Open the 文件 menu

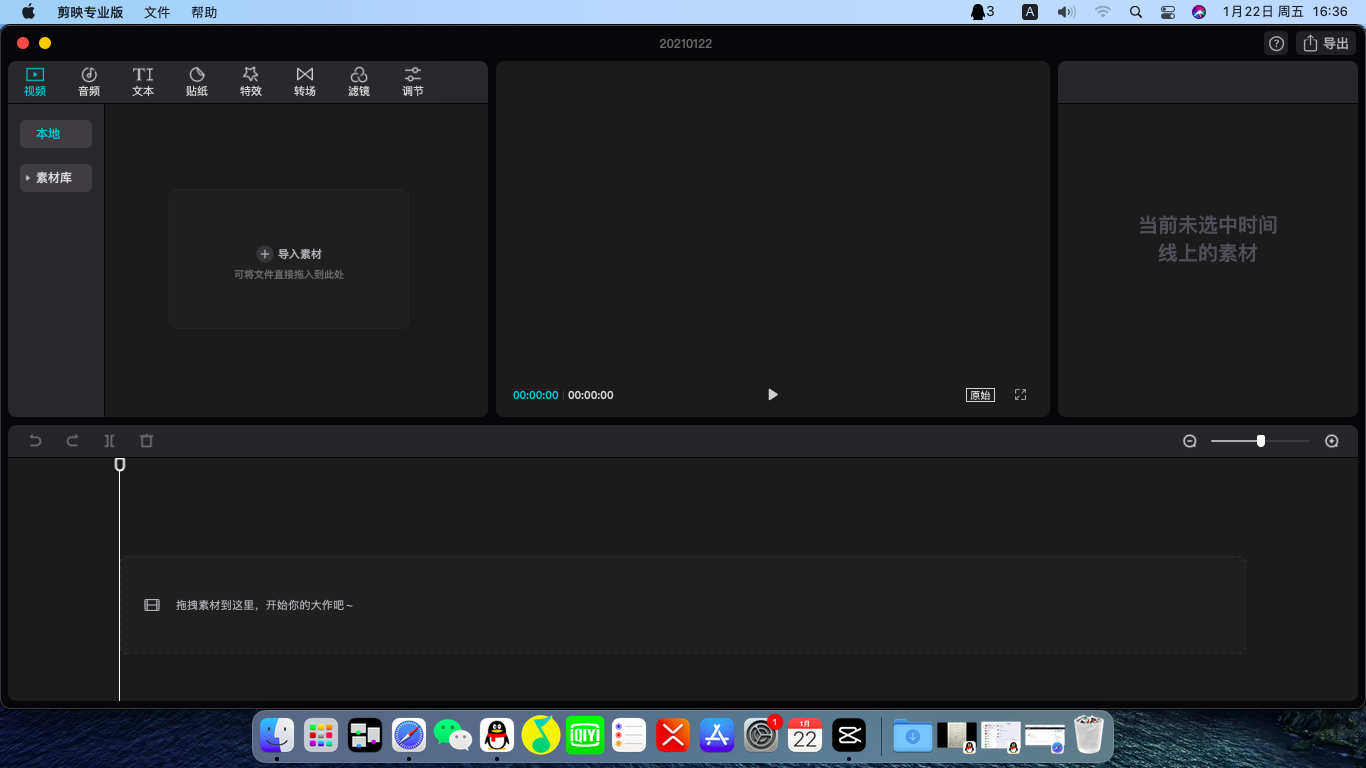157,12
